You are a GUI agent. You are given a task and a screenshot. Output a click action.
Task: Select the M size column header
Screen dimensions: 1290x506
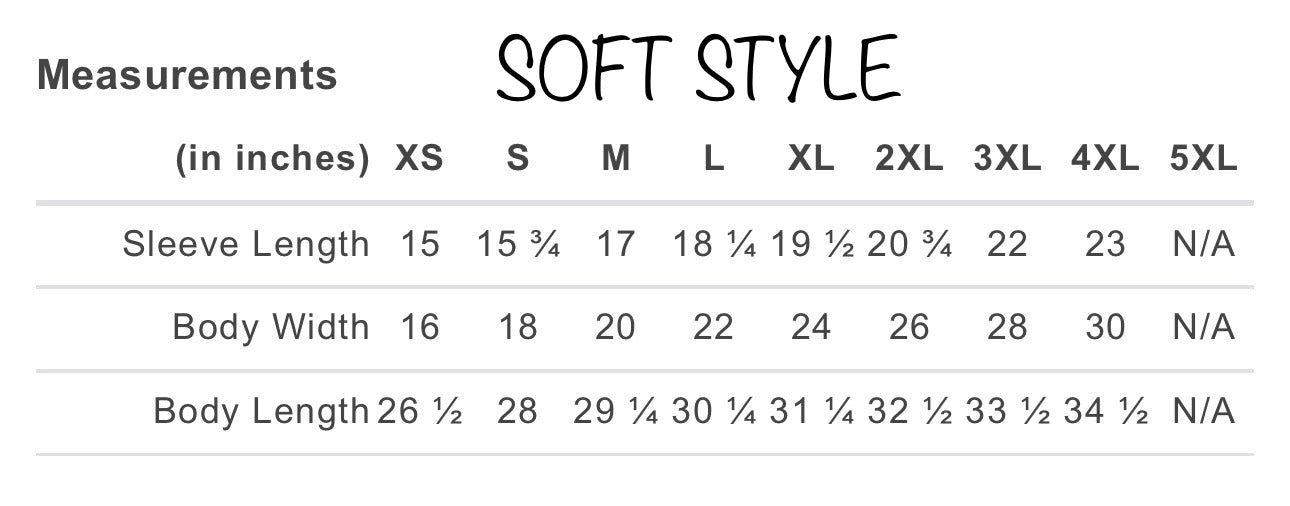pos(615,158)
